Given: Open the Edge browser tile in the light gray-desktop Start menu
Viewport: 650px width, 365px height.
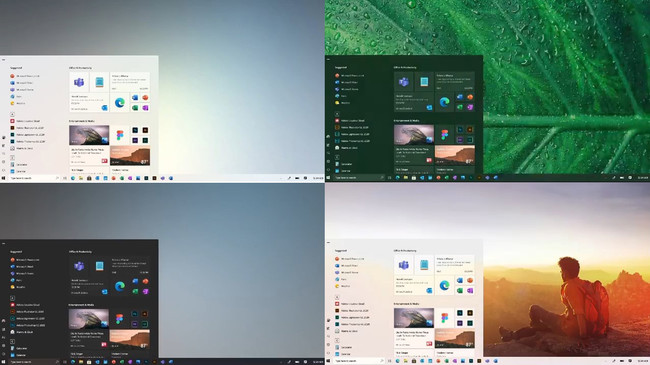Looking at the screenshot, I should [x=120, y=102].
